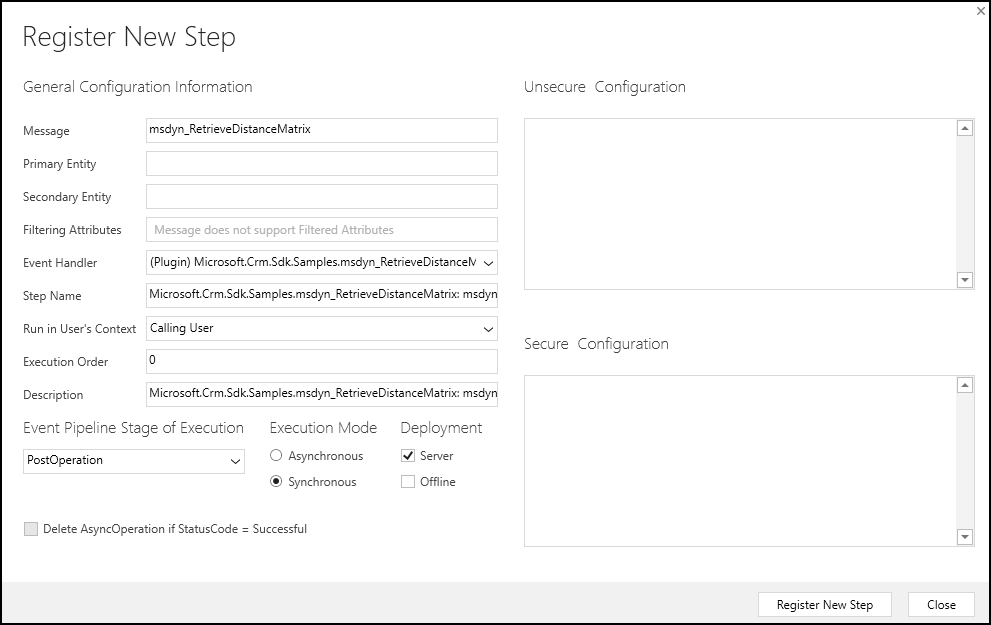Viewport: 991px width, 625px height.
Task: Click the Unsecure Configuration scroll-up arrow
Action: click(x=964, y=126)
